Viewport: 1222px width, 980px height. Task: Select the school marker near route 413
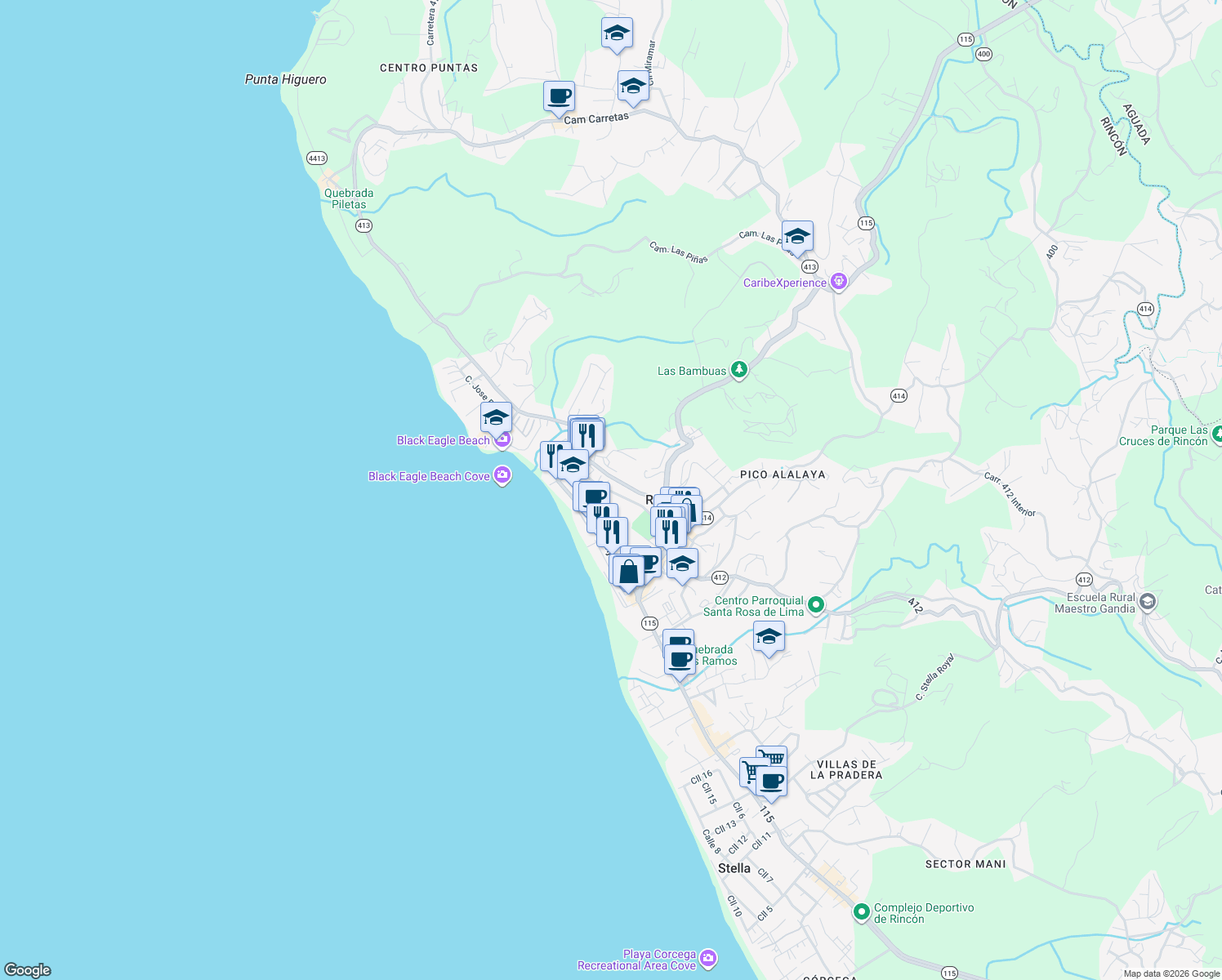[796, 237]
